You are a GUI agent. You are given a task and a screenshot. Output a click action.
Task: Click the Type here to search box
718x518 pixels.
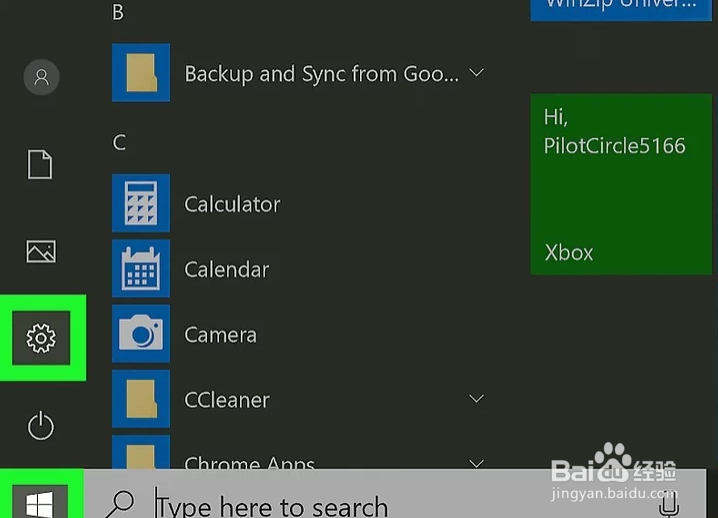tap(394, 494)
